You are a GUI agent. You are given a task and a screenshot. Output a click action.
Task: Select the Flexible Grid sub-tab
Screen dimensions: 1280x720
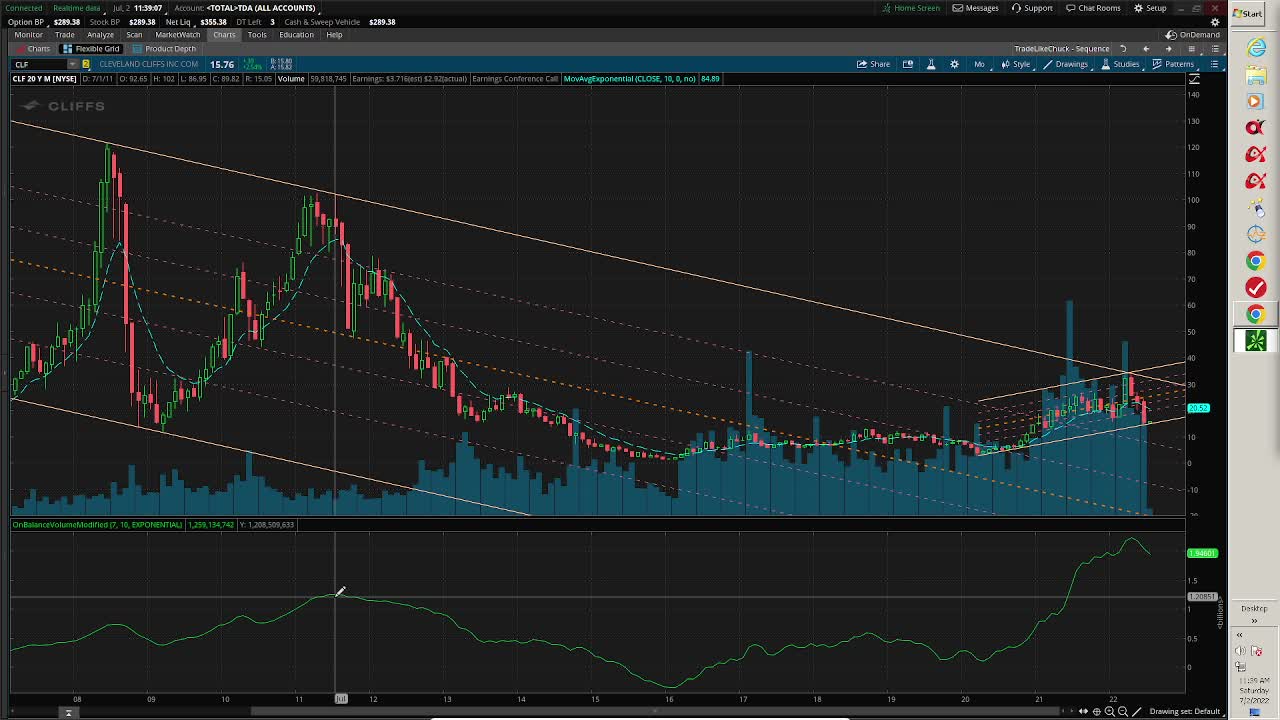92,49
